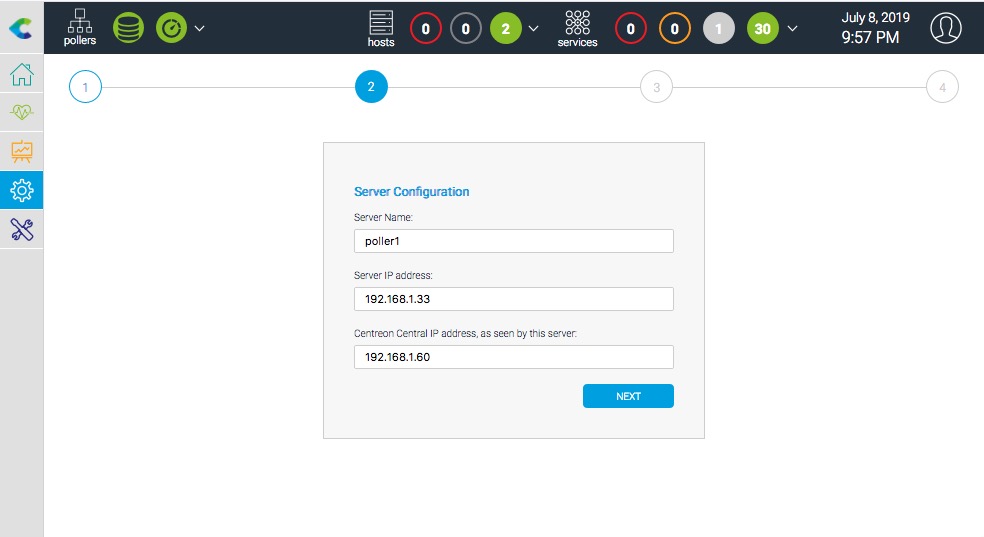Click the Centreon logo icon
984x537 pixels.
coord(21,27)
